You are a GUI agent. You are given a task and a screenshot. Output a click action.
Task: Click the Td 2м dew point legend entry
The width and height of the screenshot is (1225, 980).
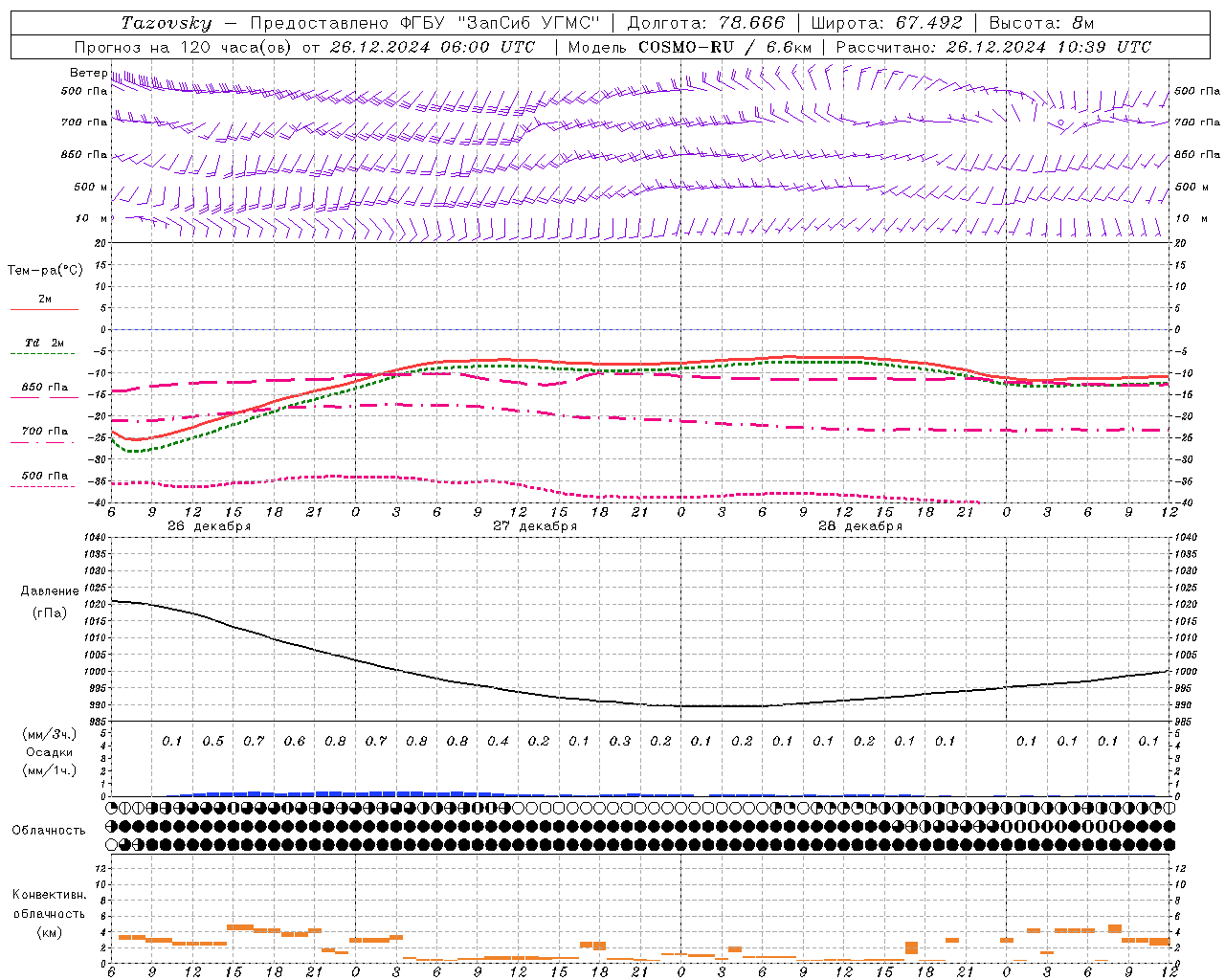pyautogui.click(x=45, y=343)
